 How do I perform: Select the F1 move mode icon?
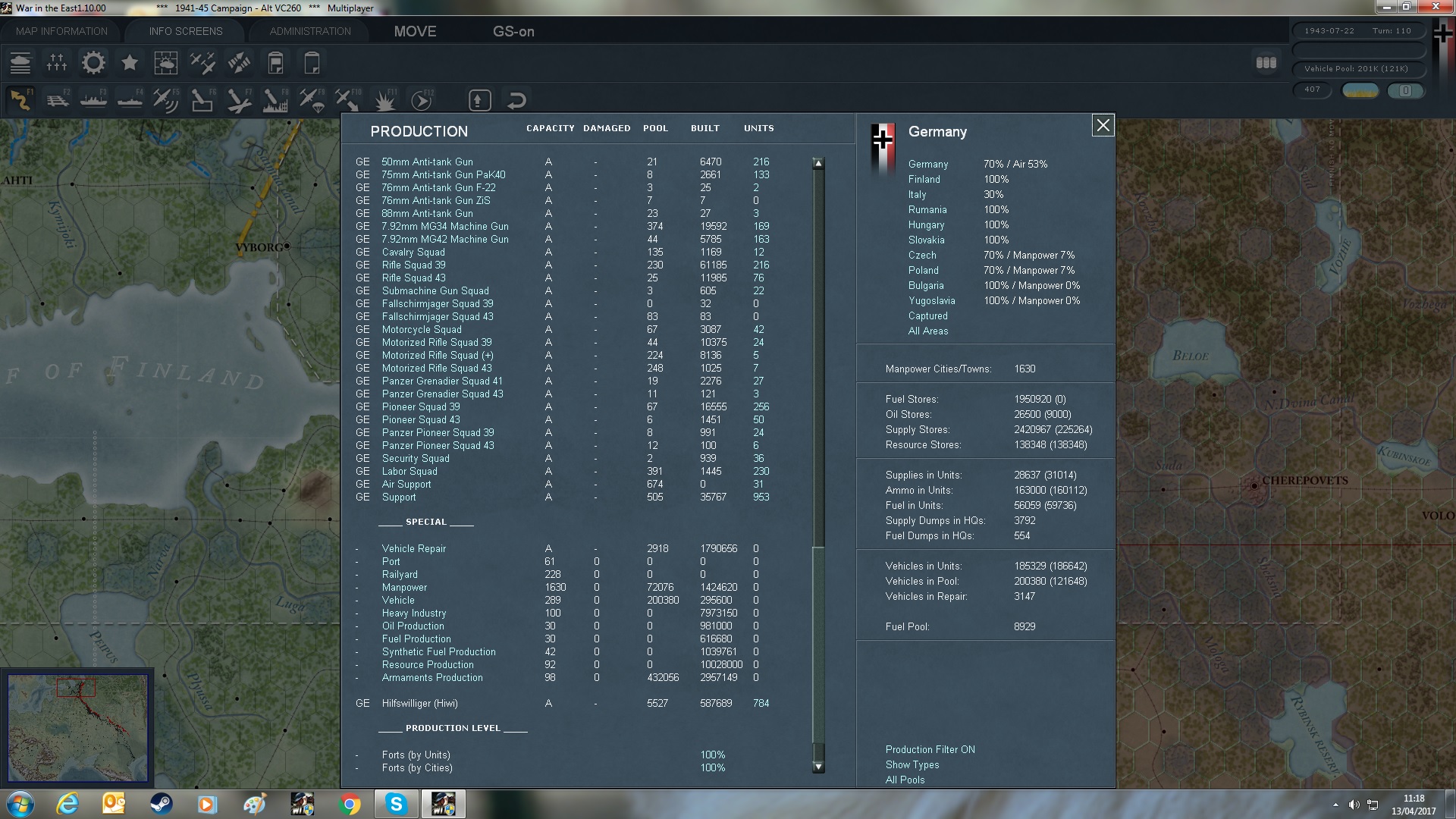(x=21, y=100)
